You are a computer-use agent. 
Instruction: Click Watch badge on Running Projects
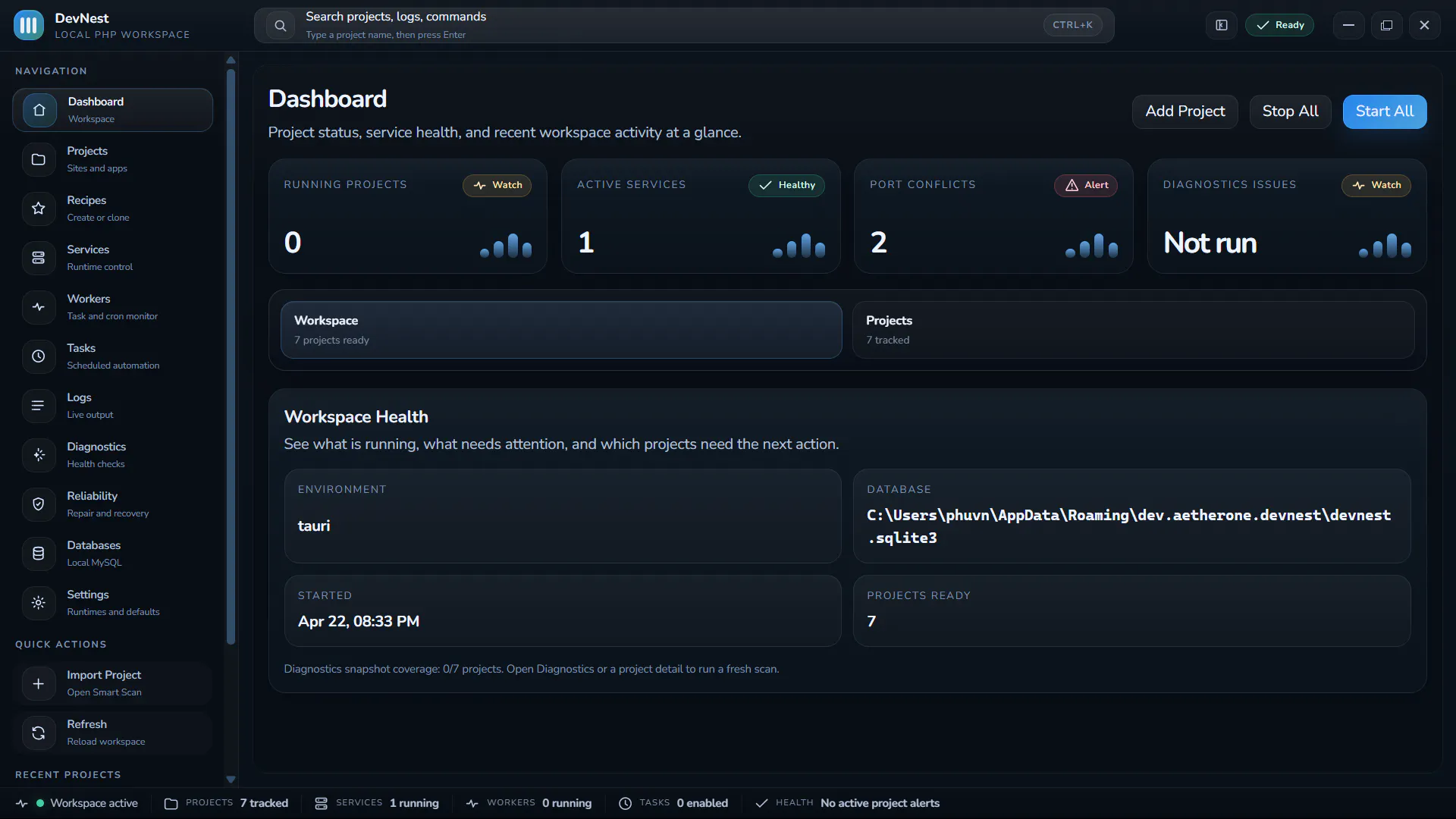point(497,185)
